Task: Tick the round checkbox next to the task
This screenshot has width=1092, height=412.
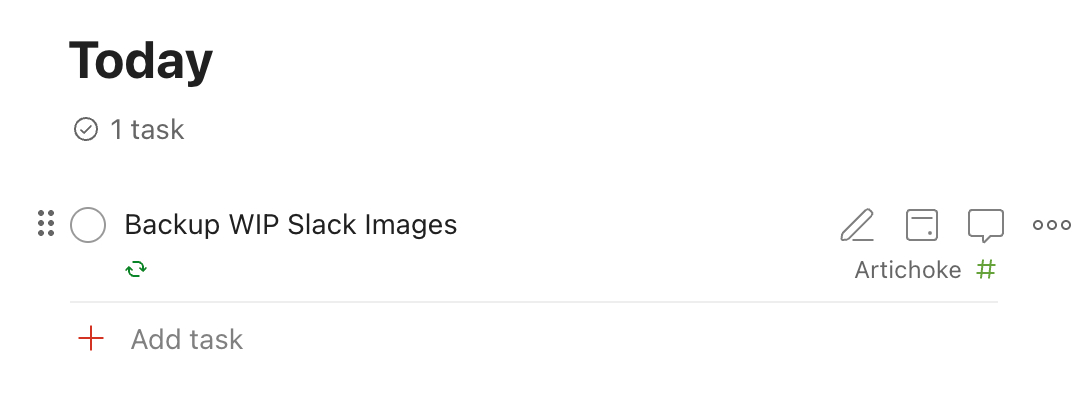Action: [88, 225]
